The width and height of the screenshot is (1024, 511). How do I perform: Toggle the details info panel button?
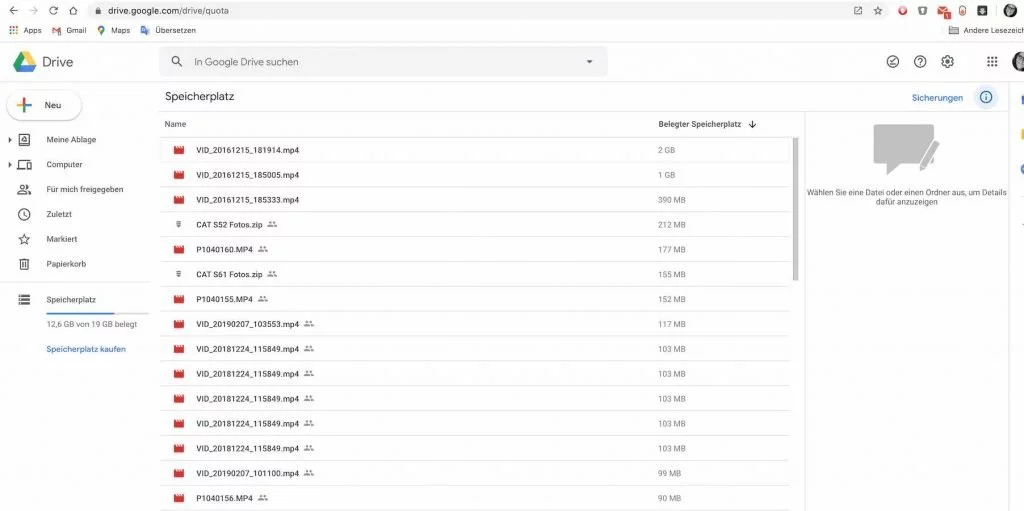coord(985,97)
